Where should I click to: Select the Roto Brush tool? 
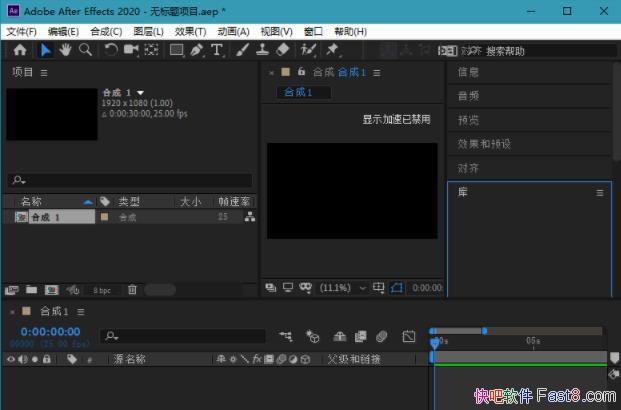[308, 50]
